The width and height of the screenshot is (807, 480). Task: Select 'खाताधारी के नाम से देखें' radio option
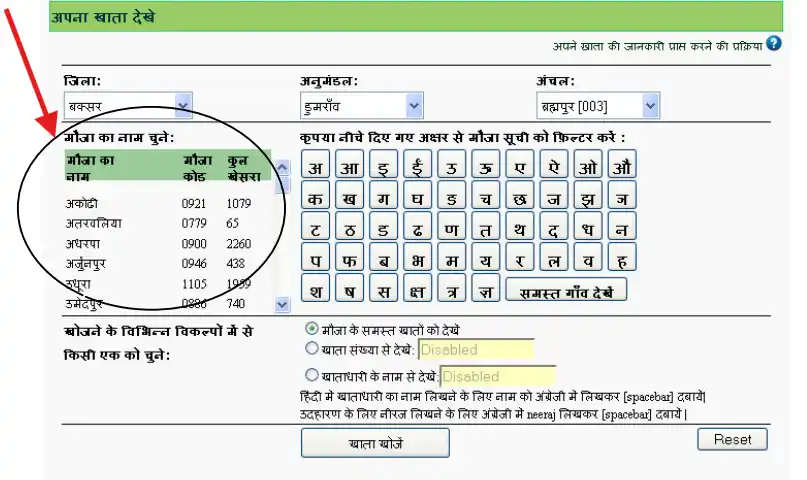click(311, 376)
